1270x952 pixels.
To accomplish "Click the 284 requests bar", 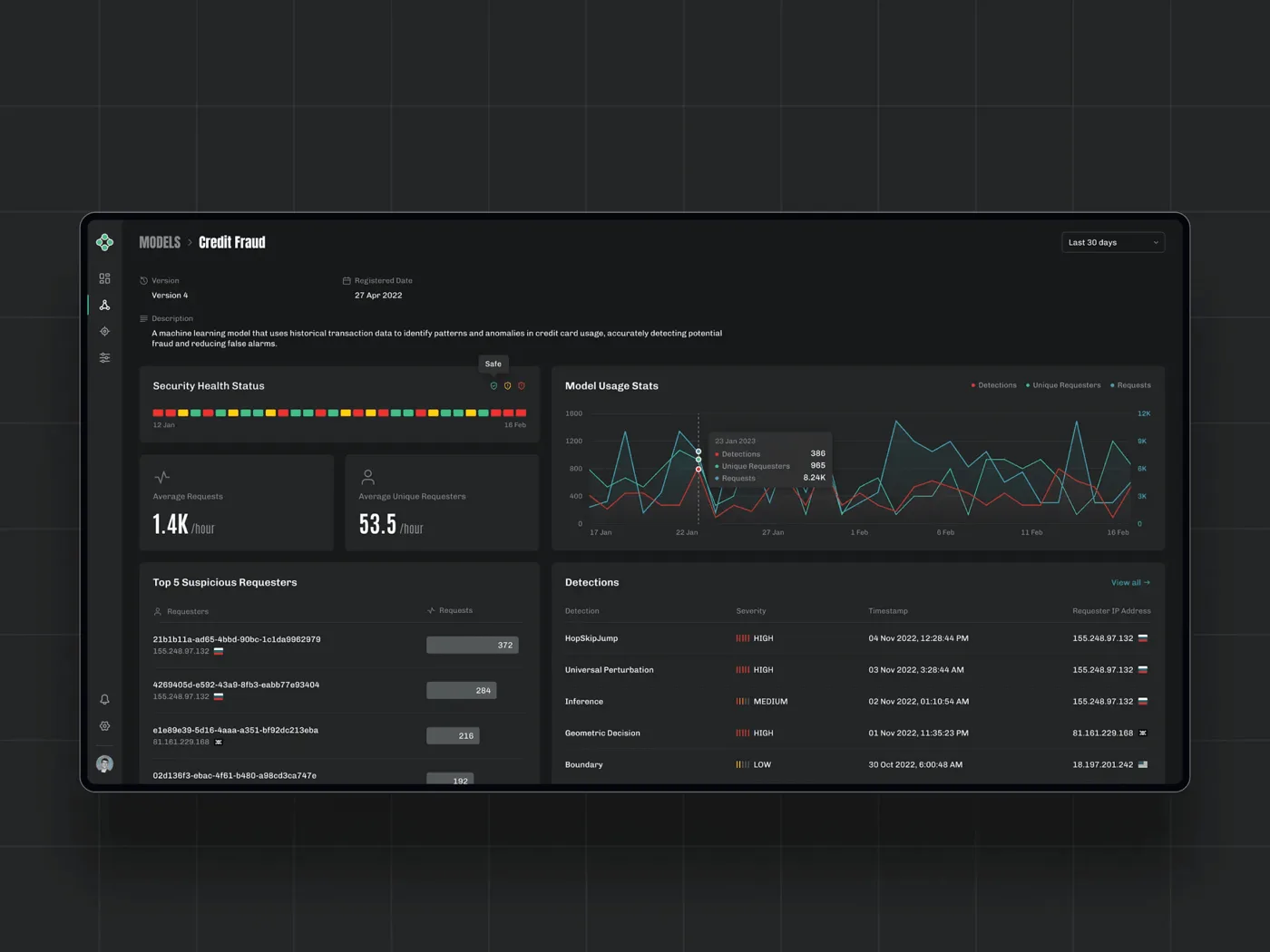I will (x=462, y=690).
